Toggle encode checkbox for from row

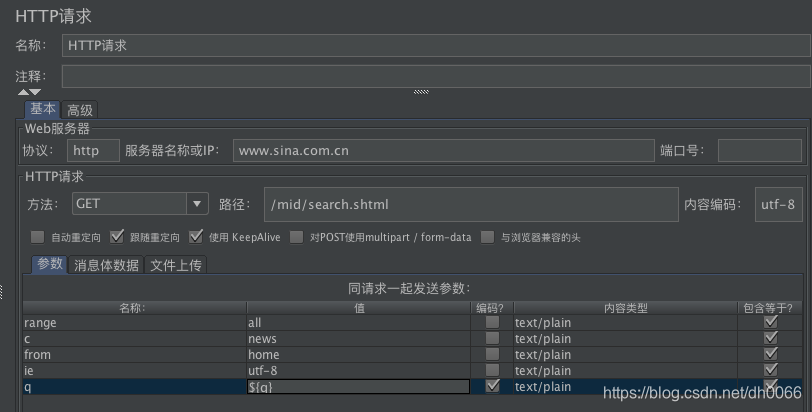[x=492, y=354]
